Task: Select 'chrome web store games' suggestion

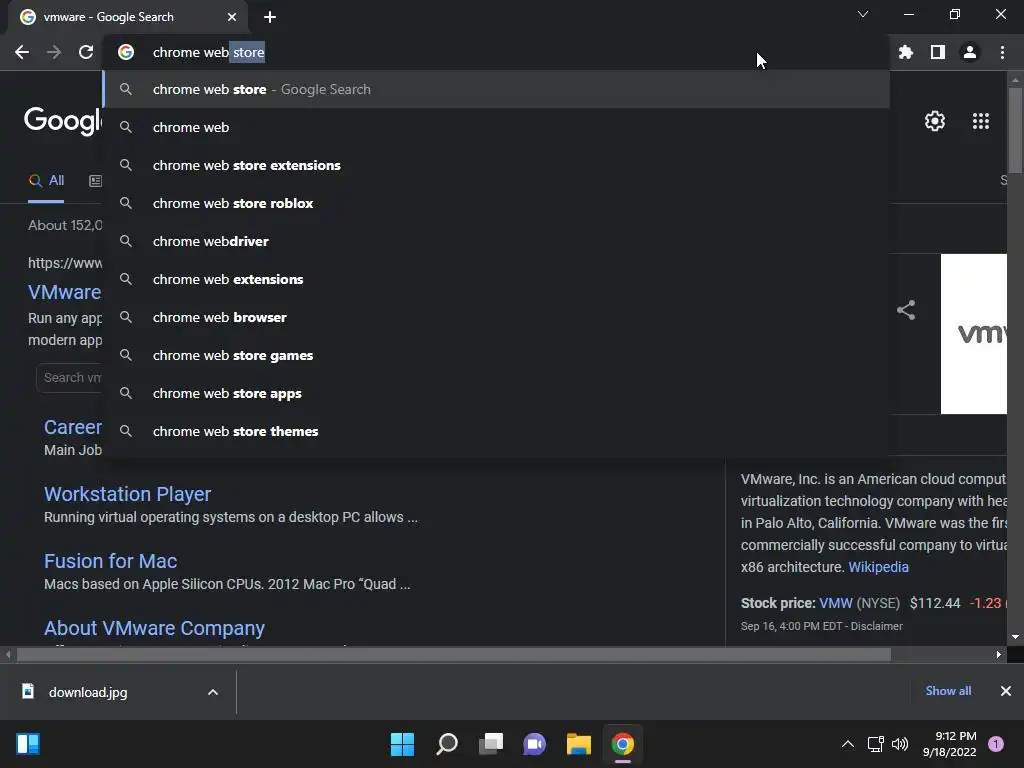Action: point(496,355)
